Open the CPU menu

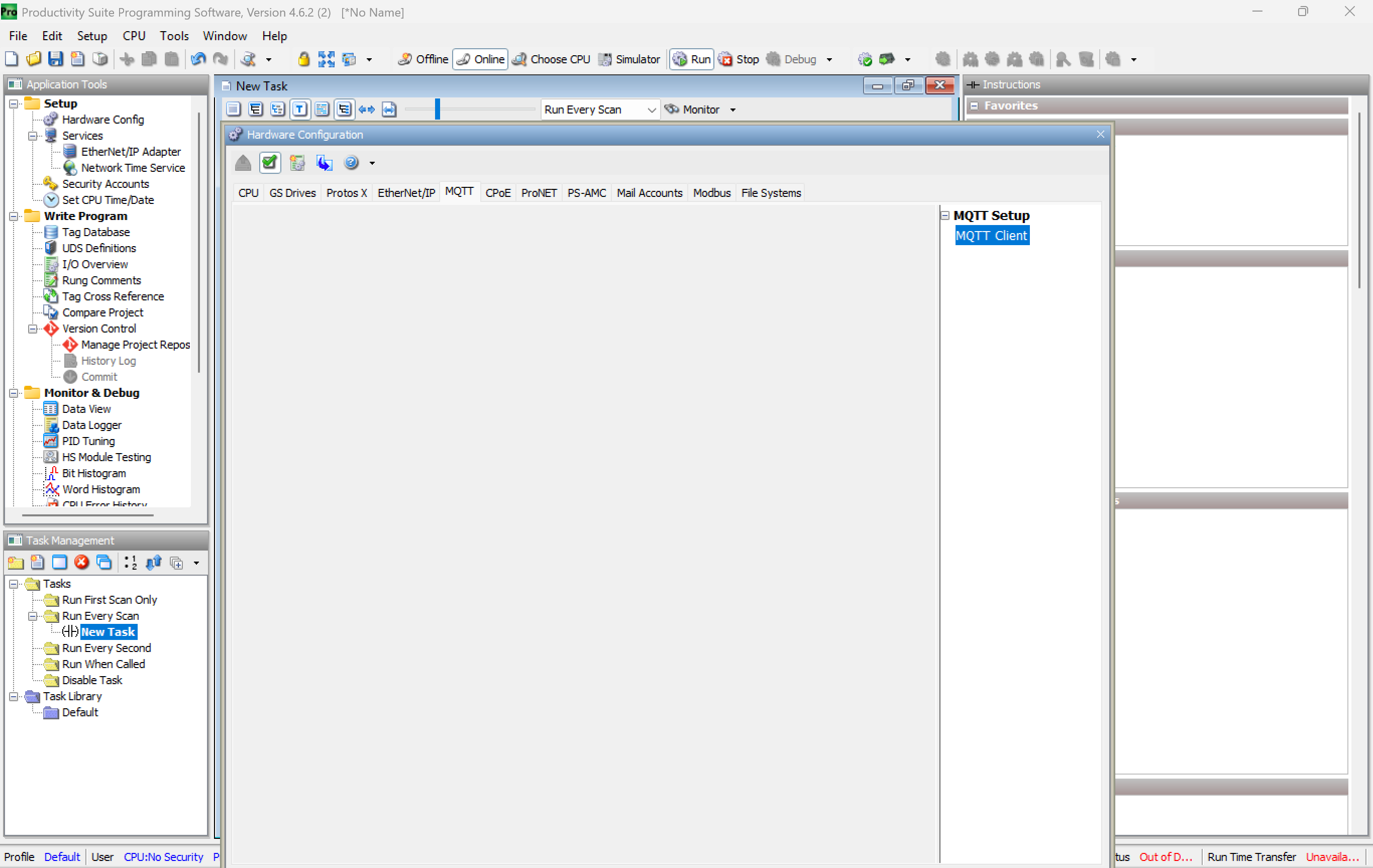click(x=134, y=36)
